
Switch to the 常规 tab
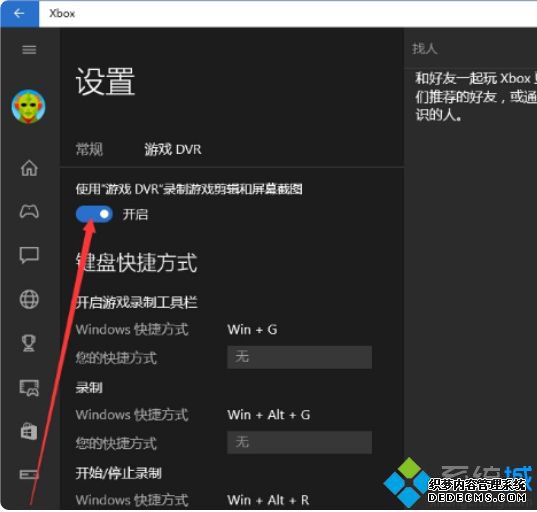click(x=89, y=150)
